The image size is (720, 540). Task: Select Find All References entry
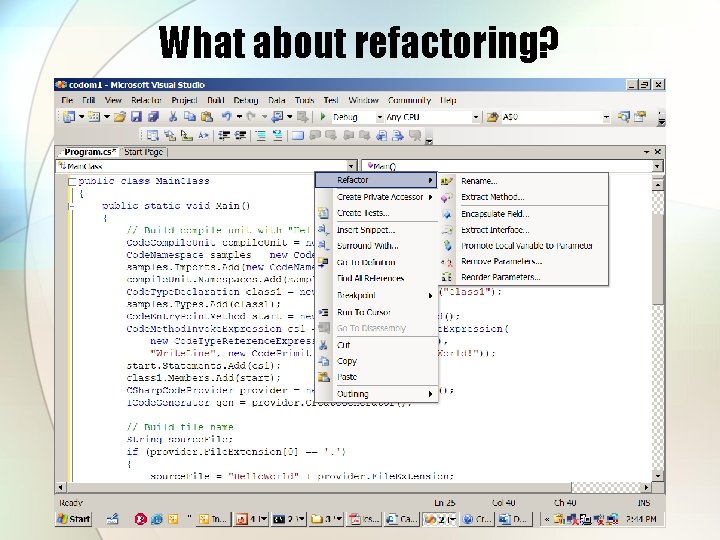pos(370,278)
